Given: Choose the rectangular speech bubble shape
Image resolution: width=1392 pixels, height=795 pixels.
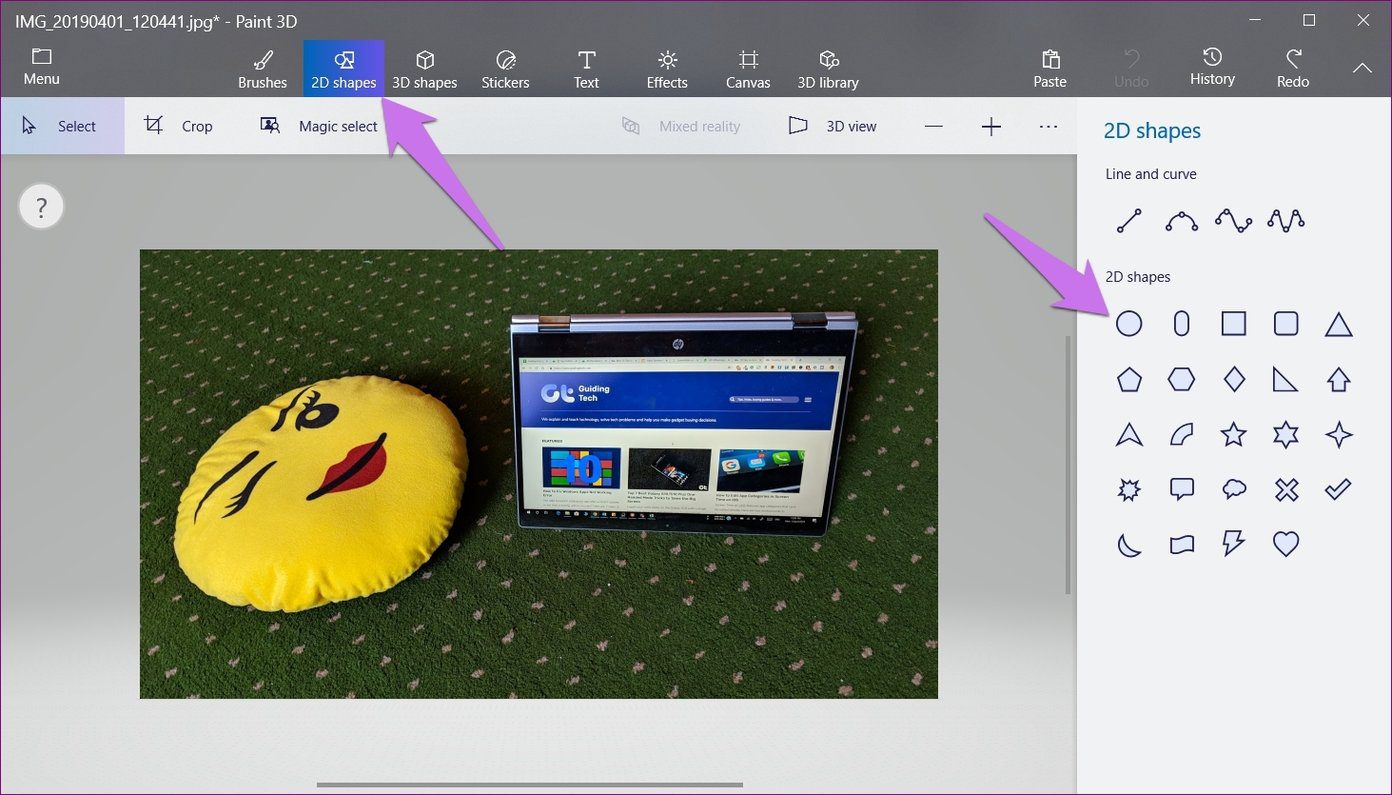Looking at the screenshot, I should tap(1182, 489).
